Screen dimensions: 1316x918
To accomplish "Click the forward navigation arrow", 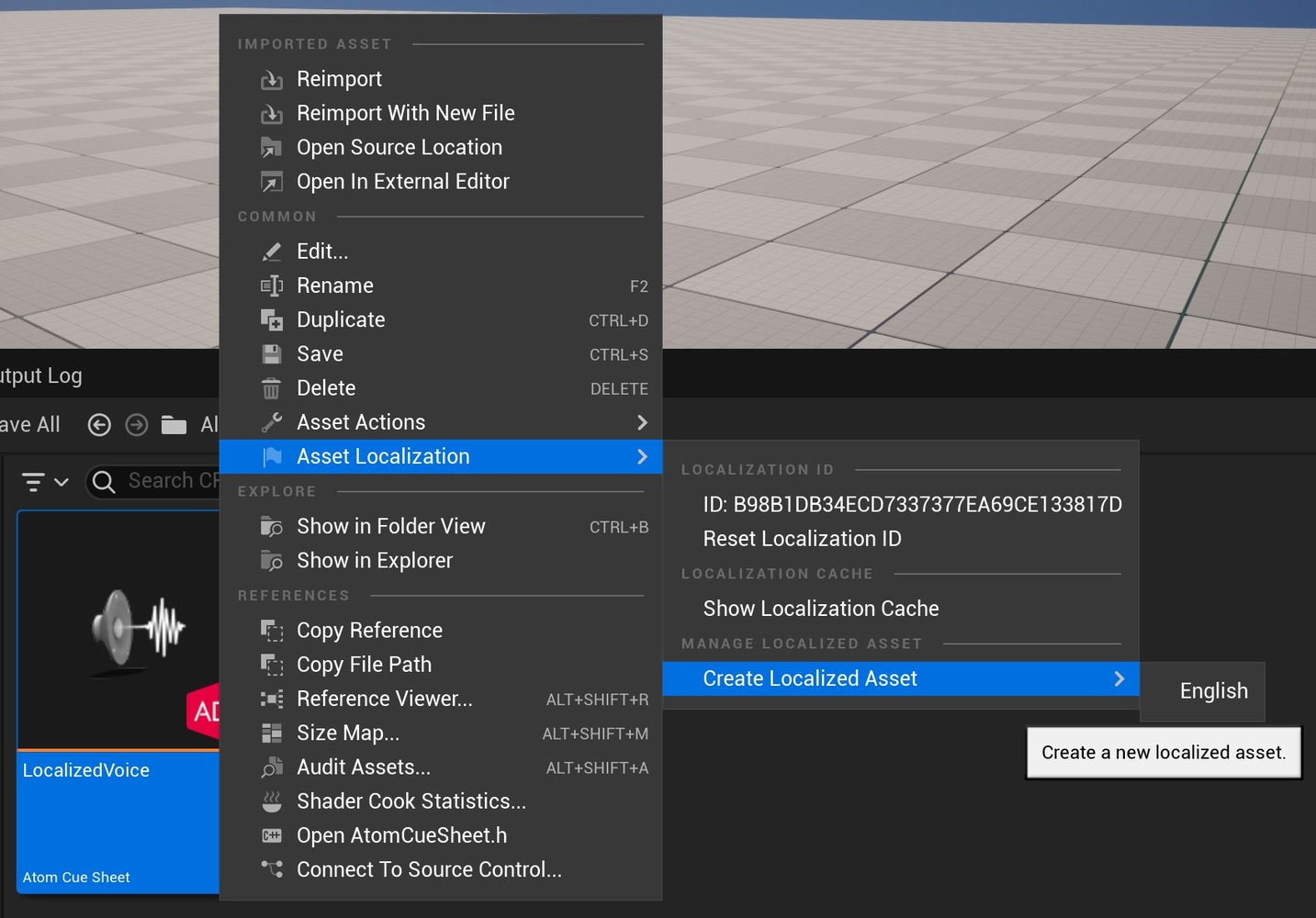I will pyautogui.click(x=136, y=424).
